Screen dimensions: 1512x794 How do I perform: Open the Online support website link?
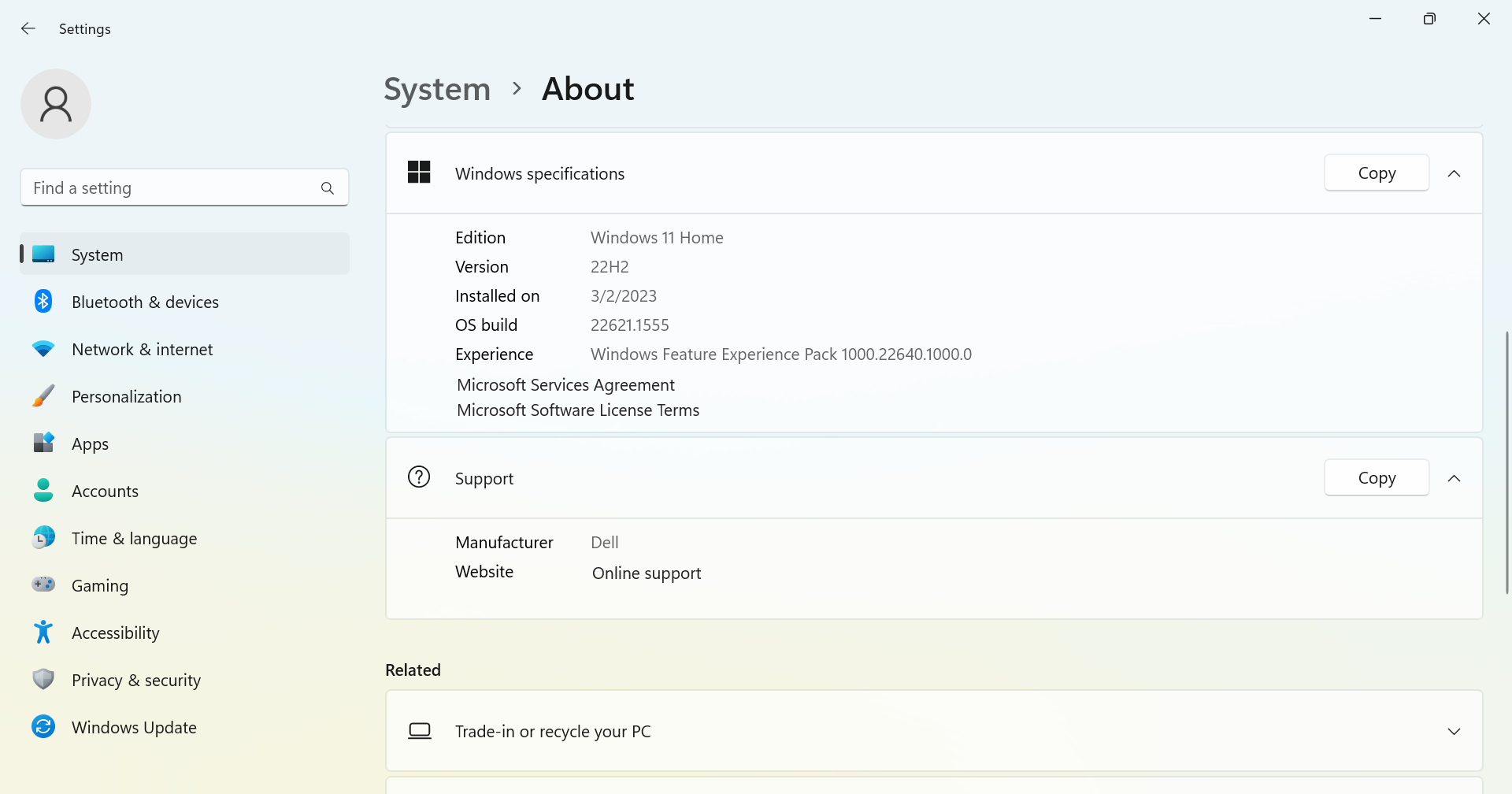tap(647, 573)
